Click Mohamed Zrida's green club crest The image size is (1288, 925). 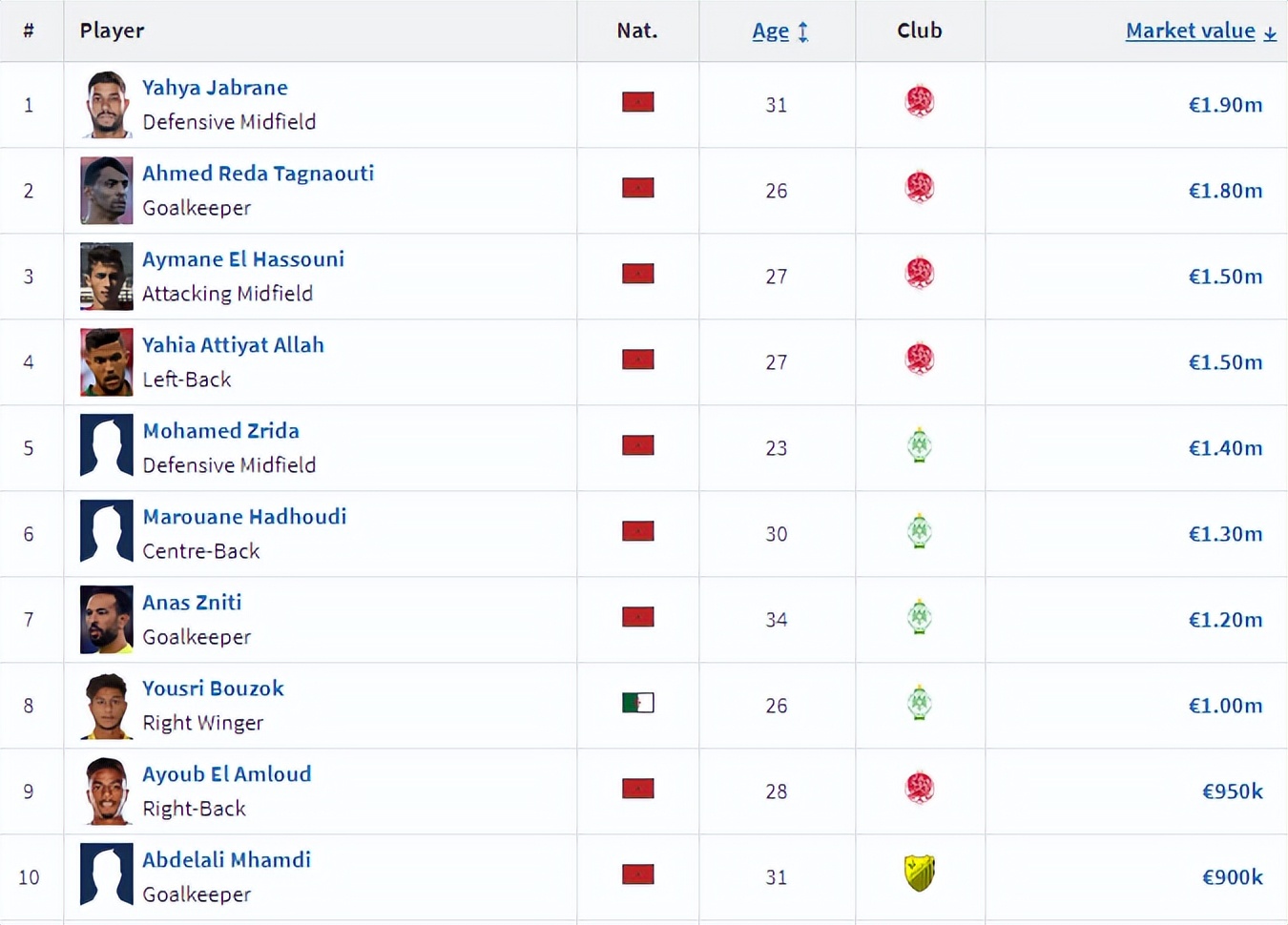pyautogui.click(x=919, y=445)
